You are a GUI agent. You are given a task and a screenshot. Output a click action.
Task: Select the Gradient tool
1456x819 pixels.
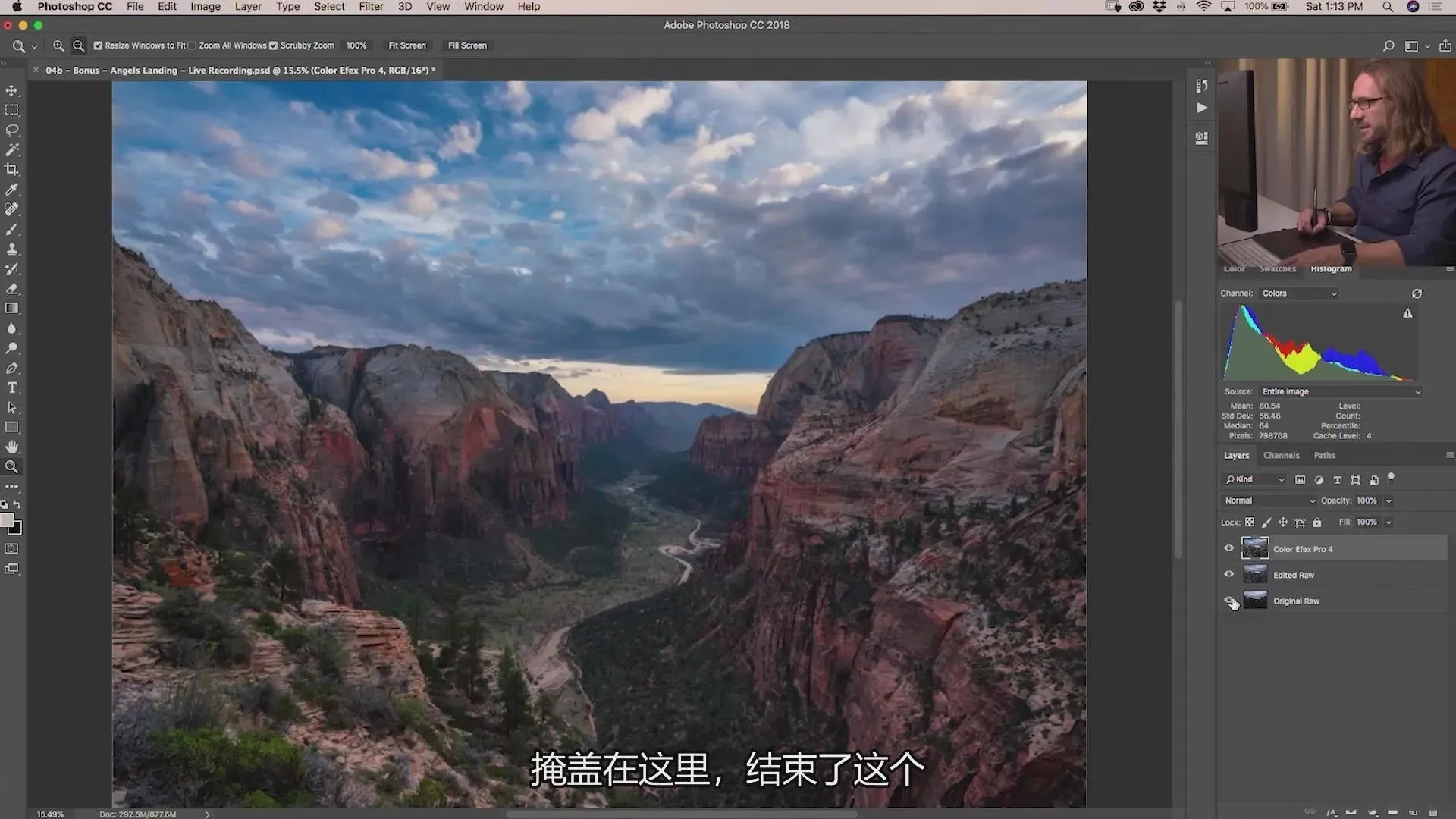[12, 309]
